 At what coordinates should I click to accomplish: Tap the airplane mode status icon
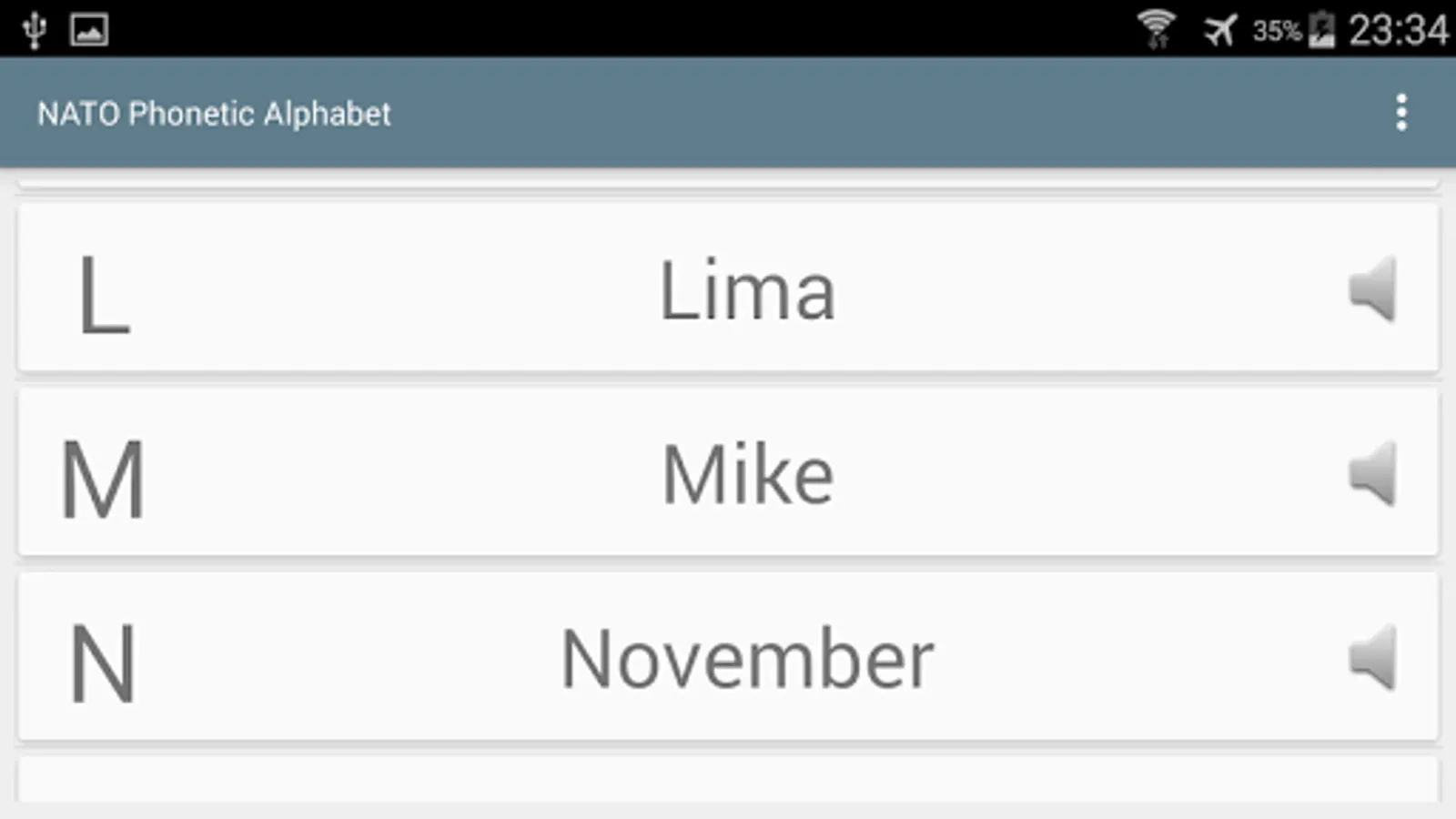(x=1219, y=30)
